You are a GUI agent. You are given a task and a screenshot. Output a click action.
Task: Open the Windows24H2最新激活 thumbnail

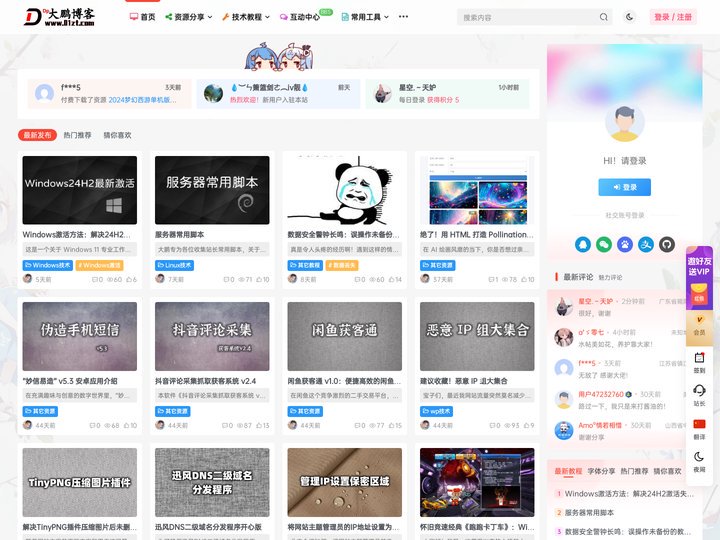79,190
